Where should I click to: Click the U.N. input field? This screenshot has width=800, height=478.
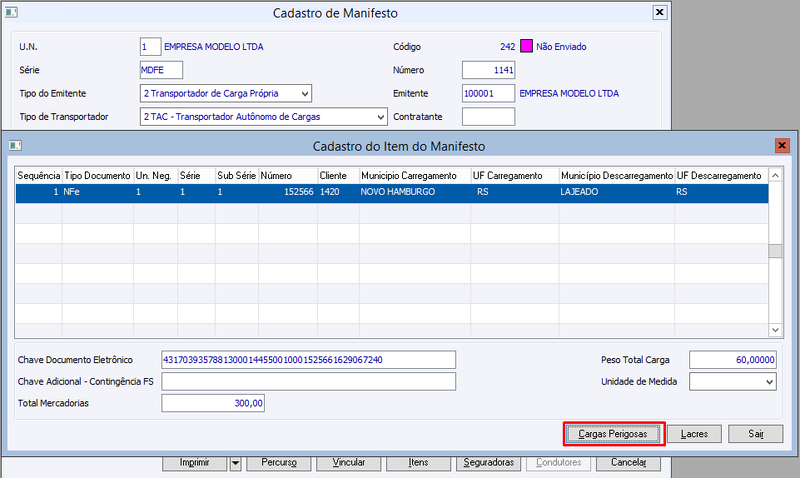[x=151, y=46]
